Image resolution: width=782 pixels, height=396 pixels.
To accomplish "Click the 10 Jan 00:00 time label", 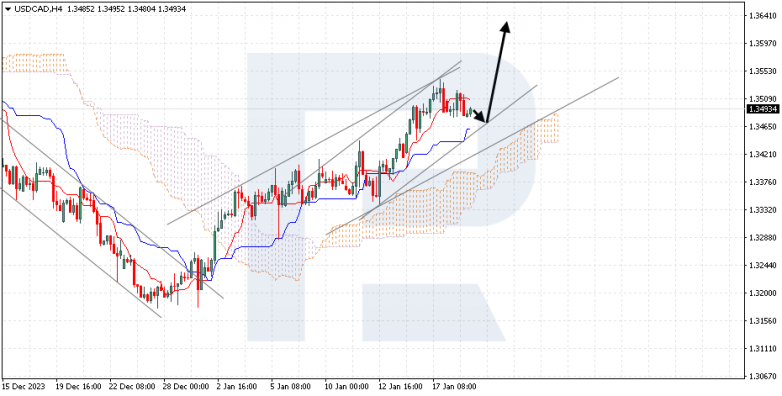I will coord(346,387).
